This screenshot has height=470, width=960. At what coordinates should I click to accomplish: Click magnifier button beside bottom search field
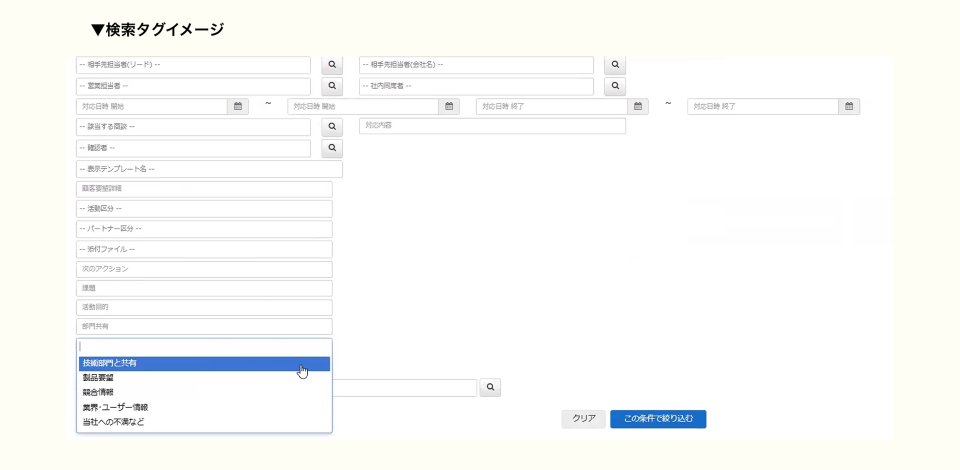pos(490,387)
